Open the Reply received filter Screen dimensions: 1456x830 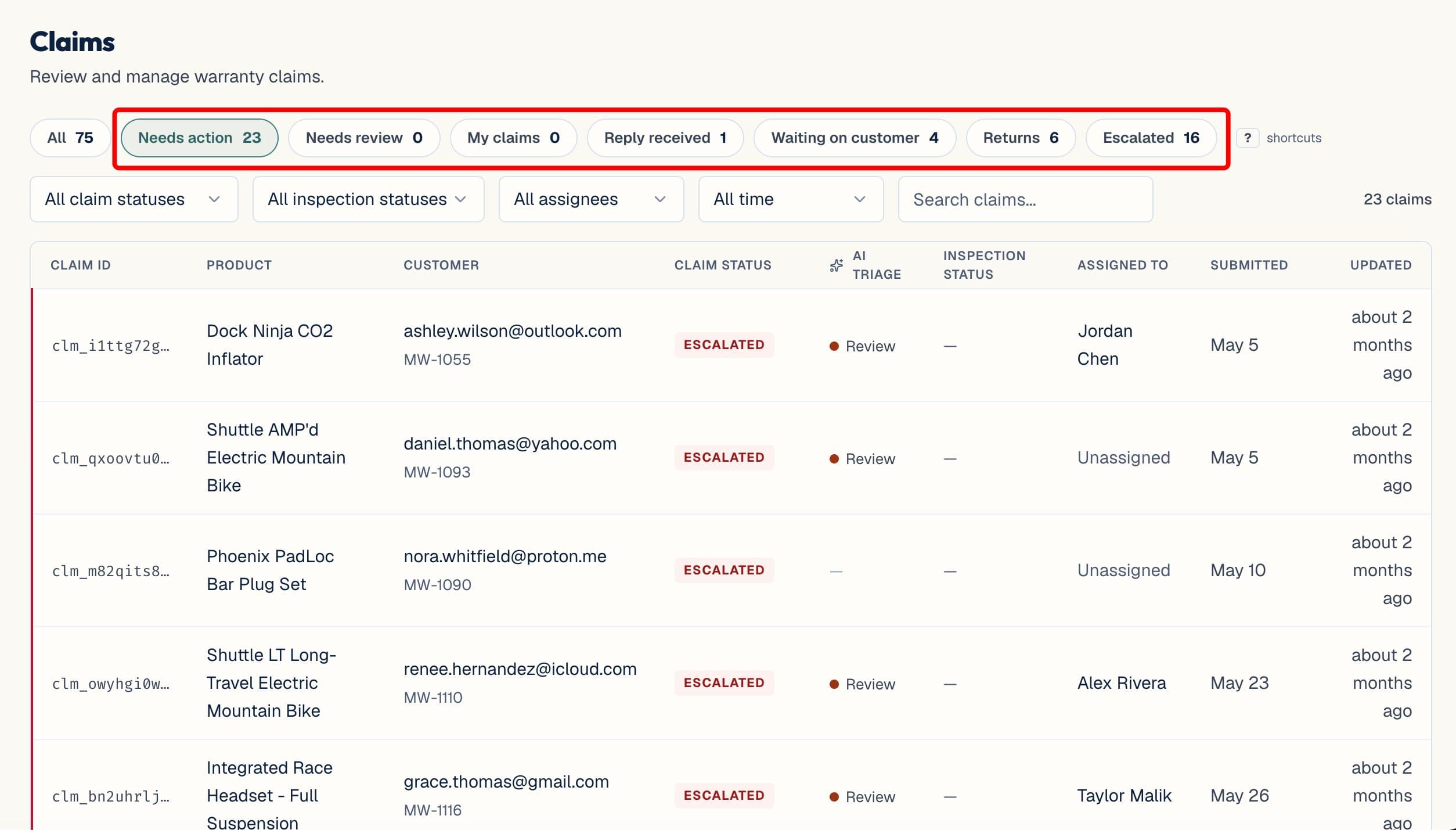click(x=665, y=138)
